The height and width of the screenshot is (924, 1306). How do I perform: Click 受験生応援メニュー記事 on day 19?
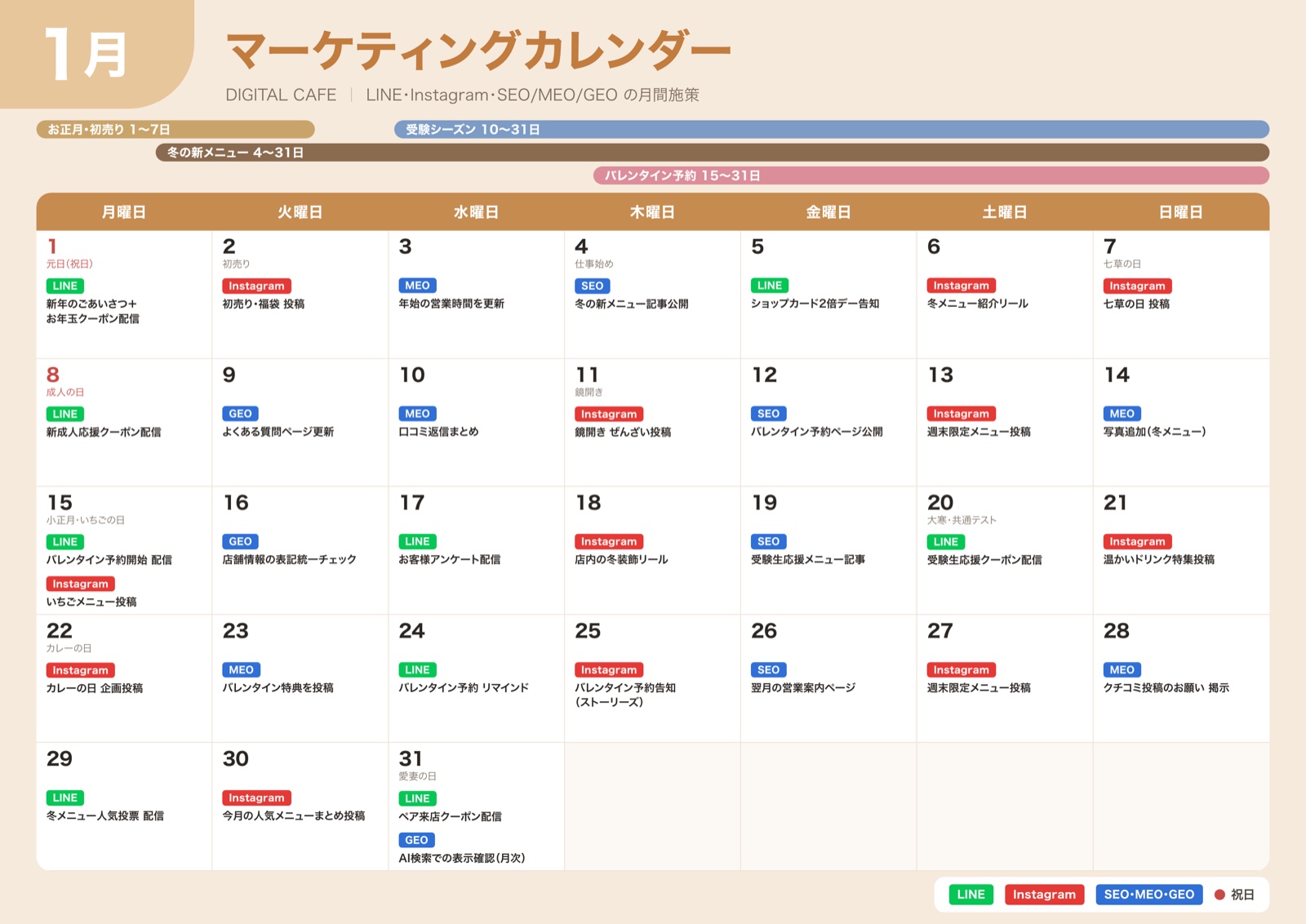click(x=808, y=560)
